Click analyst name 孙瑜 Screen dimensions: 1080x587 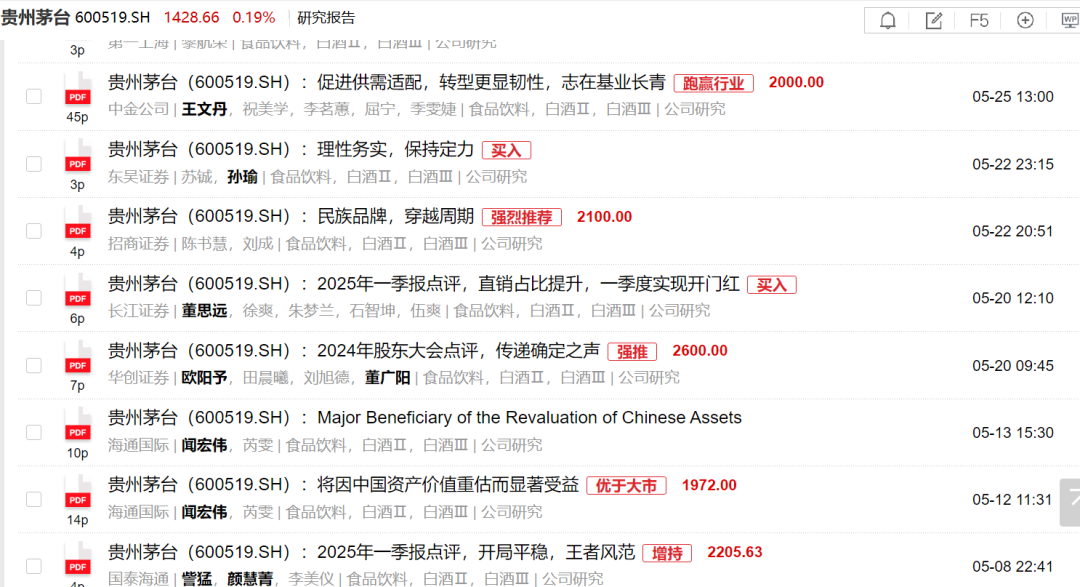point(242,176)
